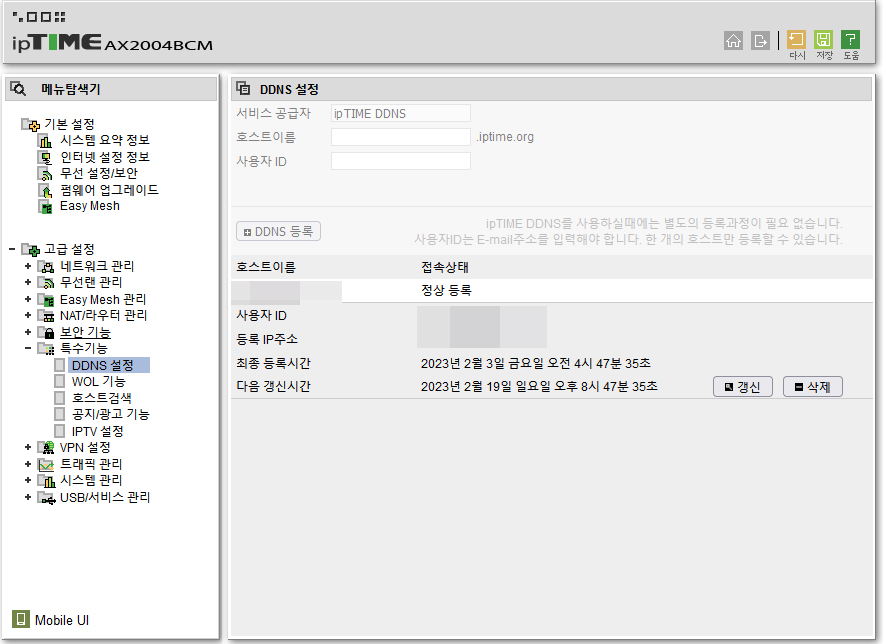Image resolution: width=886 pixels, height=644 pixels.
Task: Click the 트래픽 관리 graph icon
Action: coord(46,464)
